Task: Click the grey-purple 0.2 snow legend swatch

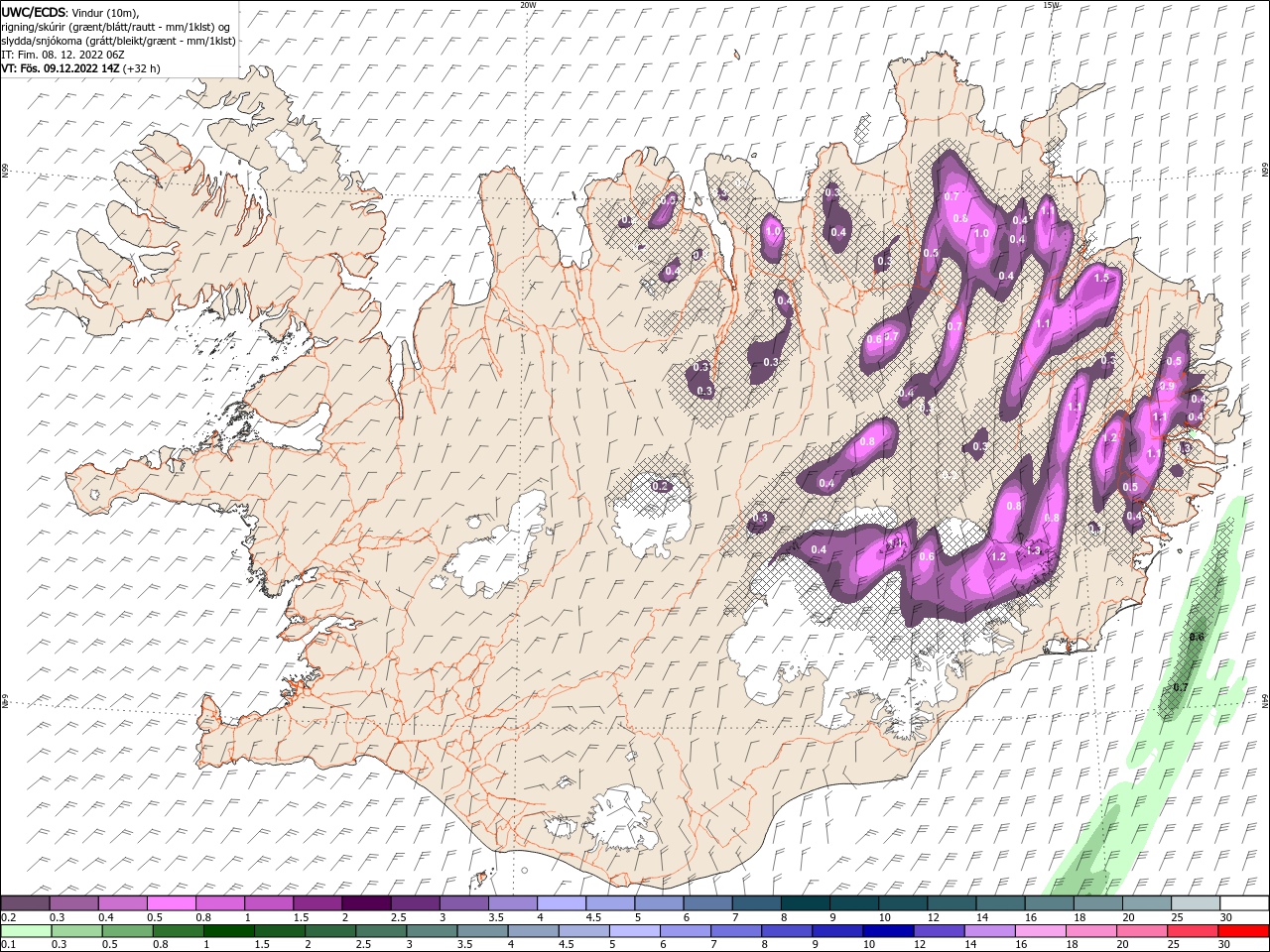Action: pos(25,903)
